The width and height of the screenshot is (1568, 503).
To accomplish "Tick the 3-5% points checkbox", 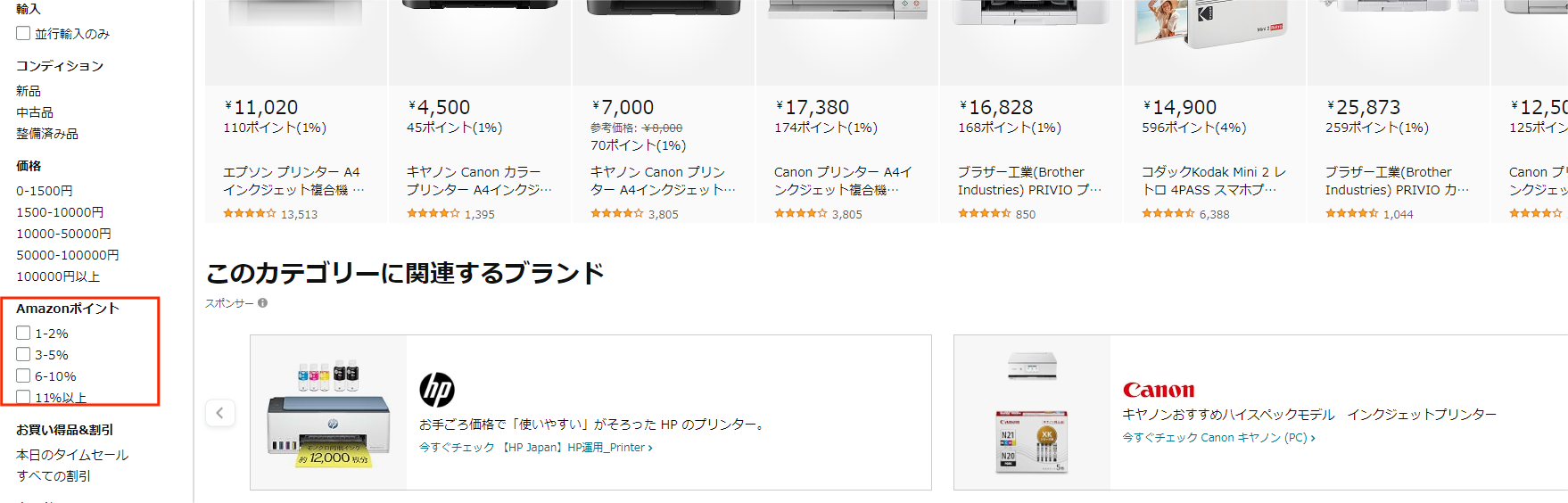I will tap(23, 355).
